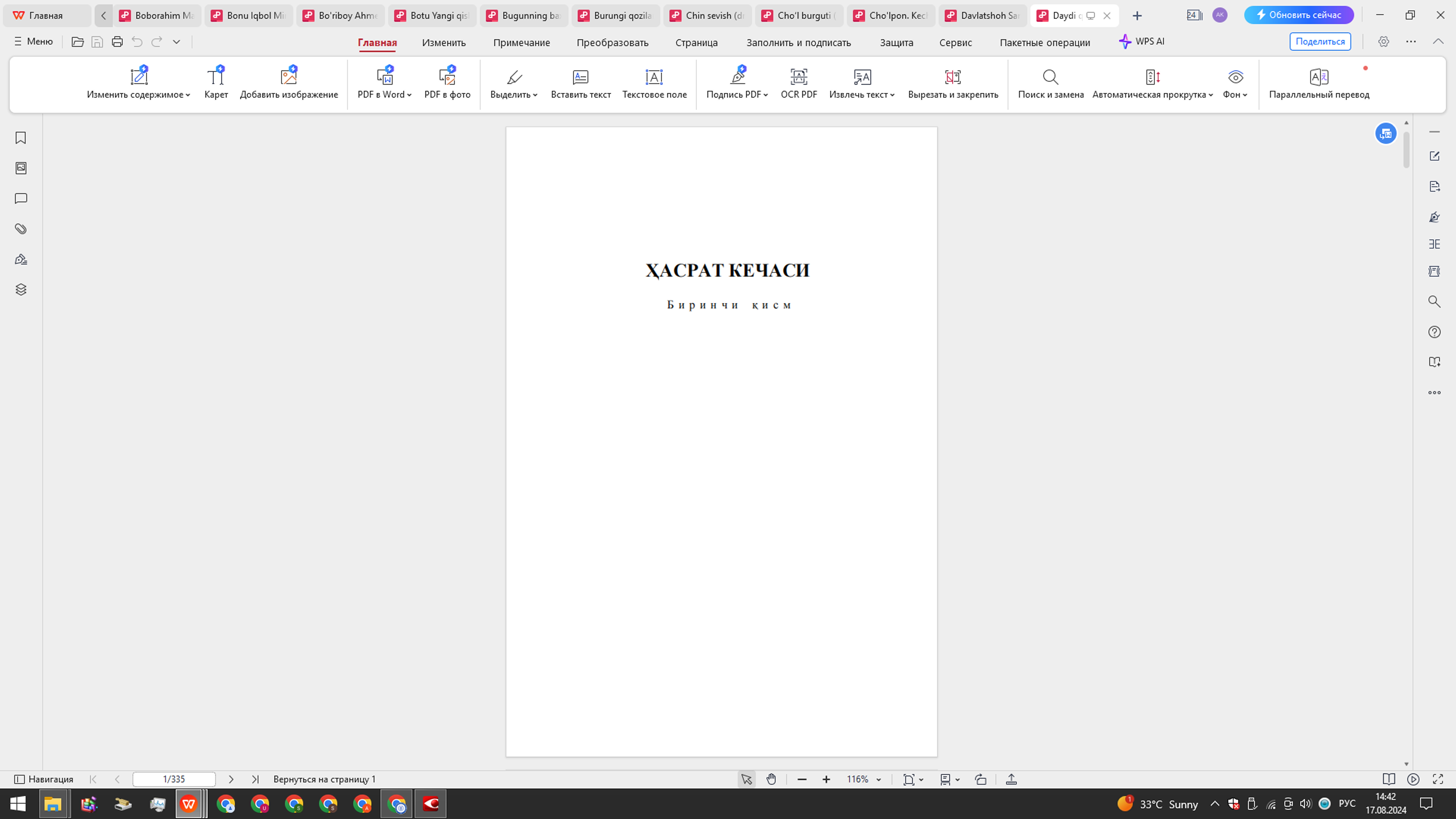Expand the 116% zoom level dropdown
The height and width of the screenshot is (819, 1456).
pyautogui.click(x=879, y=780)
